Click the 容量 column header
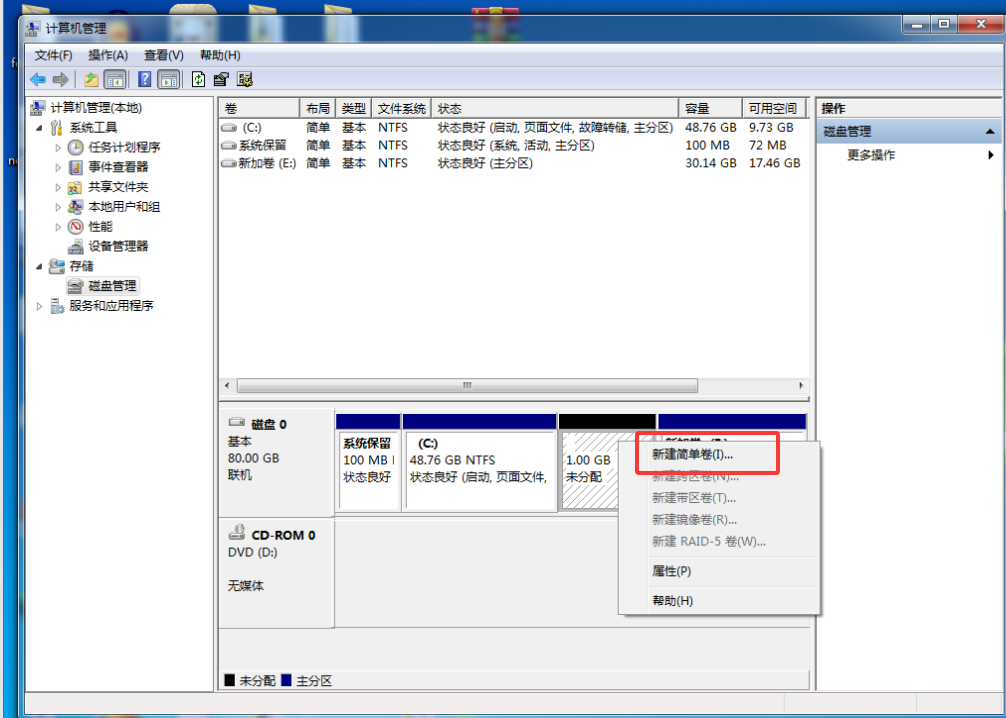 (x=708, y=108)
